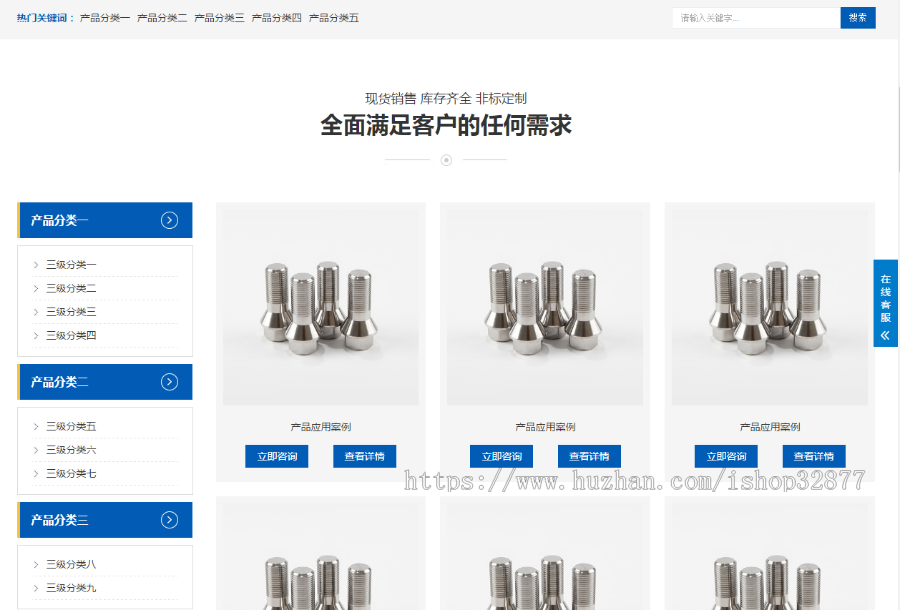Open second product bolt image thumbnail

tap(545, 308)
